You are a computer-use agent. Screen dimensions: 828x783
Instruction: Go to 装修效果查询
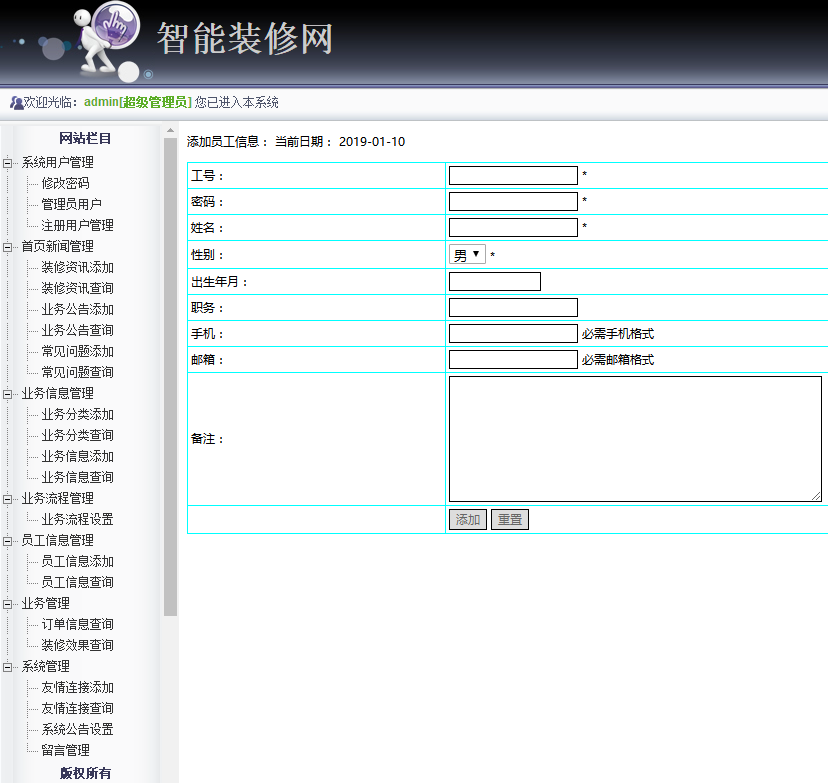[x=78, y=645]
